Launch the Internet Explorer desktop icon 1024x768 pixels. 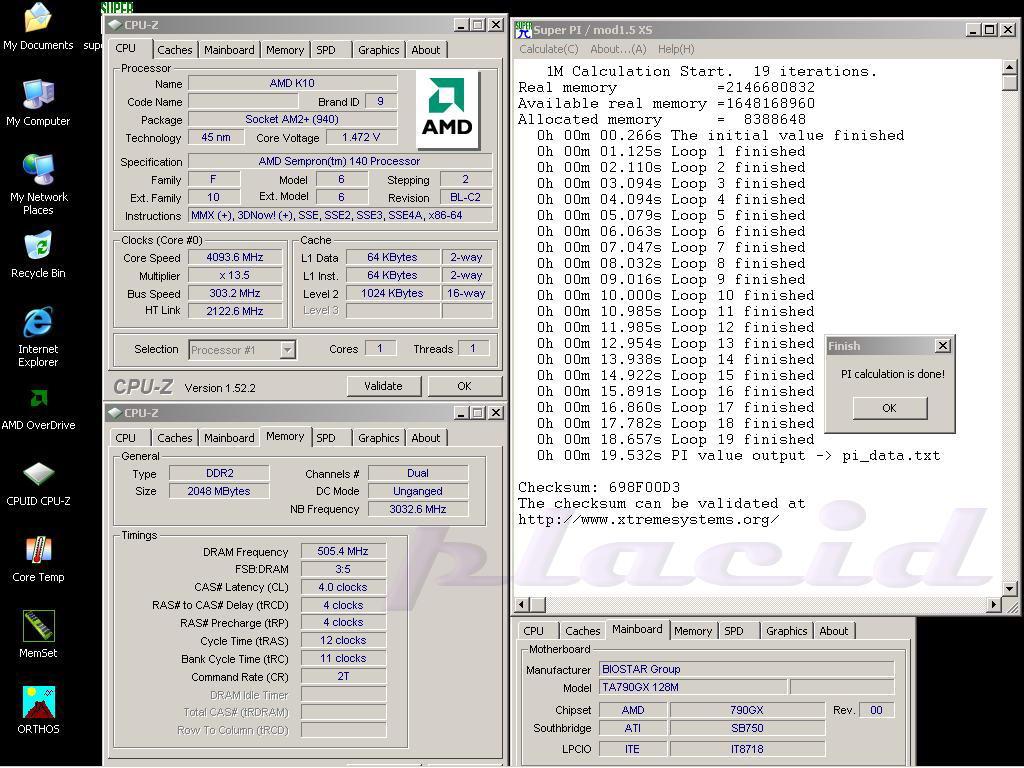(x=38, y=336)
